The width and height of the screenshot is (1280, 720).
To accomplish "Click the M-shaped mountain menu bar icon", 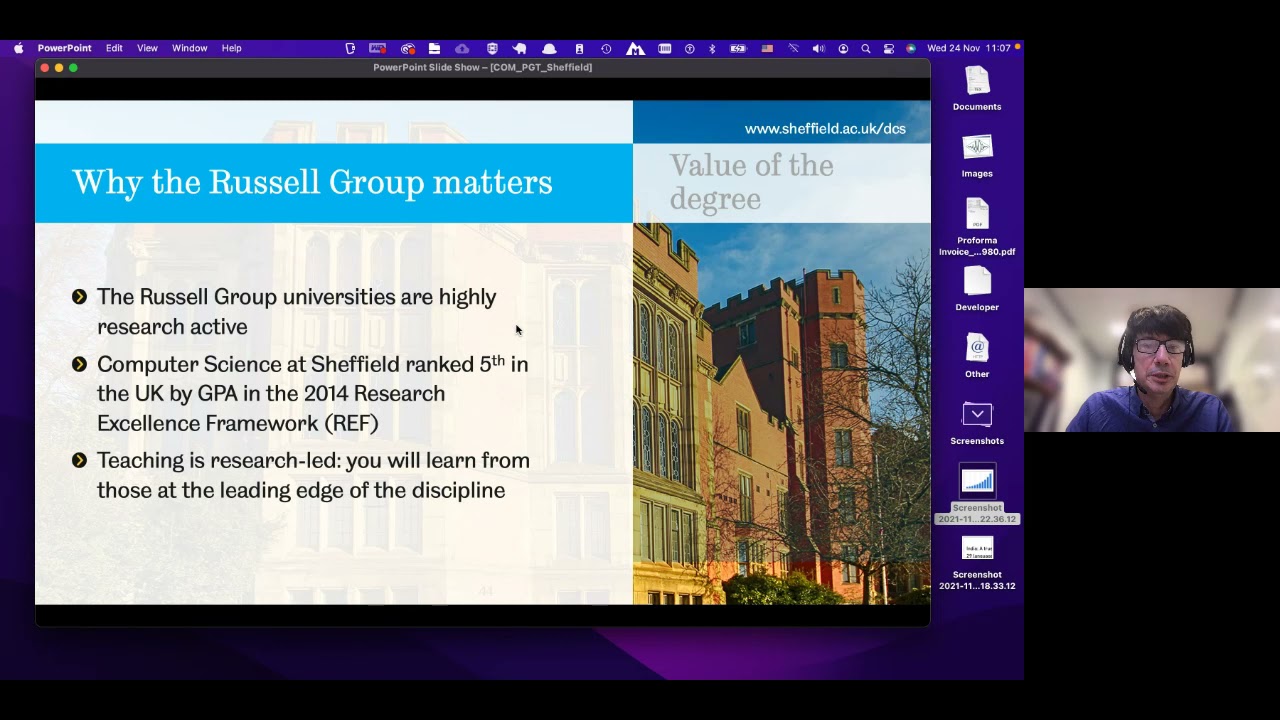I will click(x=635, y=48).
